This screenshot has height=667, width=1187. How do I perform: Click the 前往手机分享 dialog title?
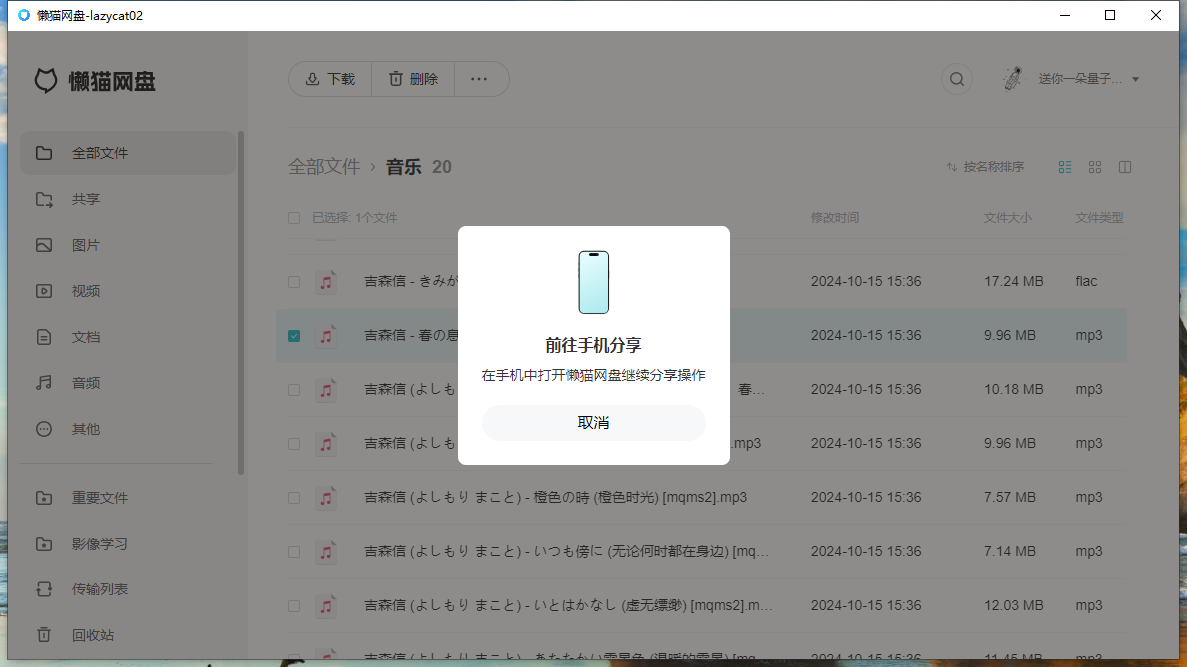coord(594,345)
